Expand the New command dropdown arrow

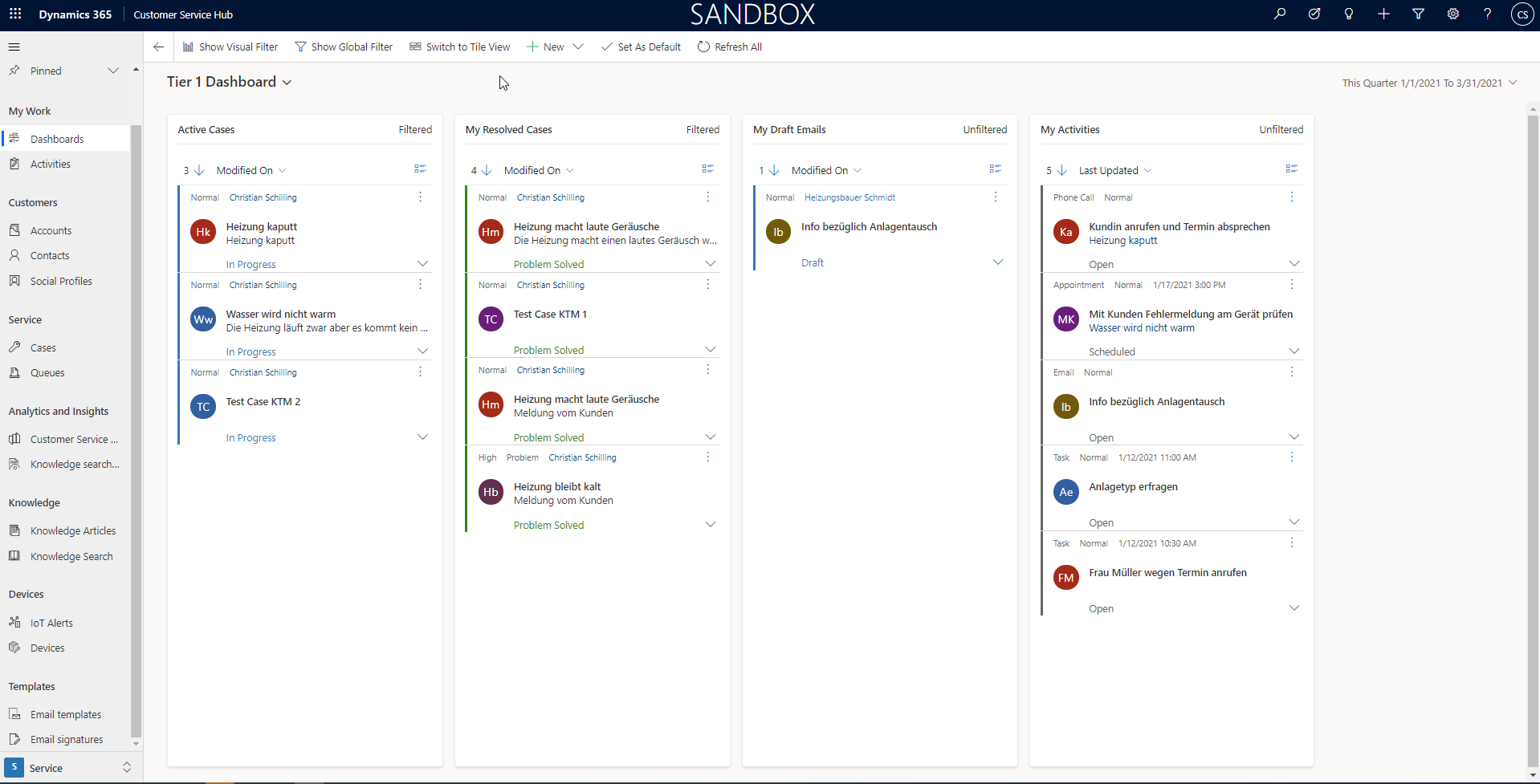(x=578, y=47)
